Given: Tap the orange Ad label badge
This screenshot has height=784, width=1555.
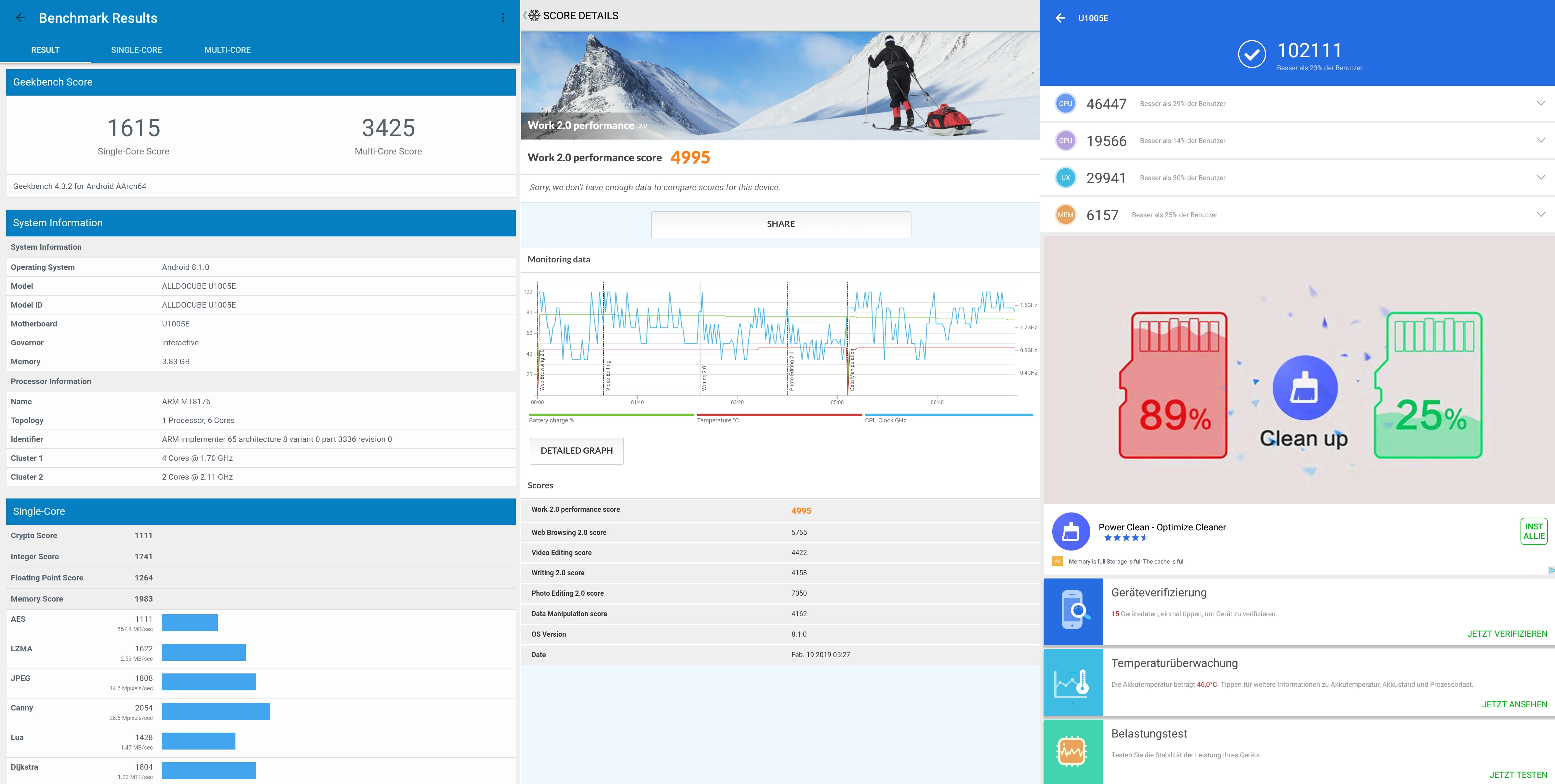Looking at the screenshot, I should 1057,561.
